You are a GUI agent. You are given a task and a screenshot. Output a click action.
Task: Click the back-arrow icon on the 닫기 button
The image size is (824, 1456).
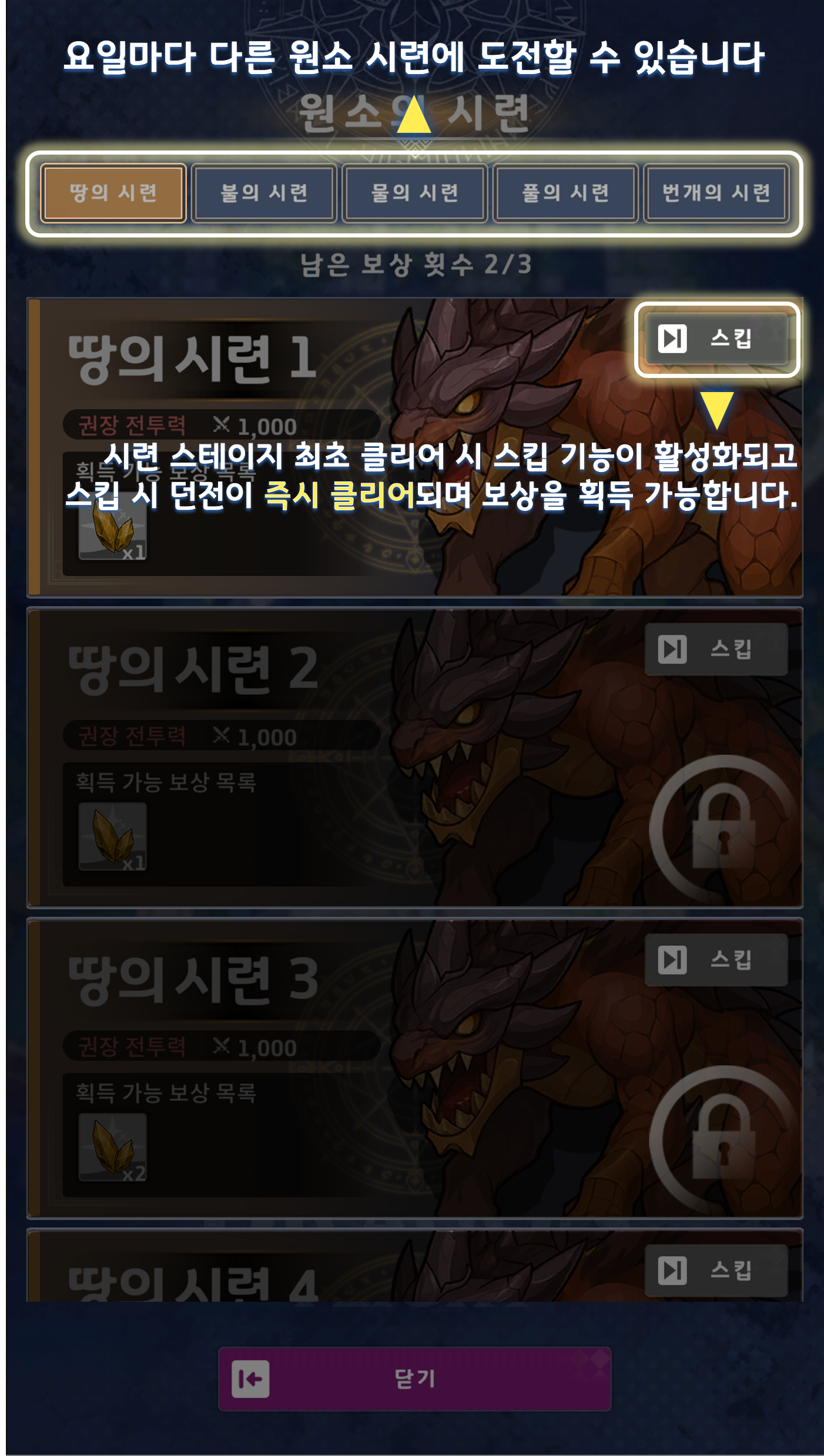(250, 1379)
